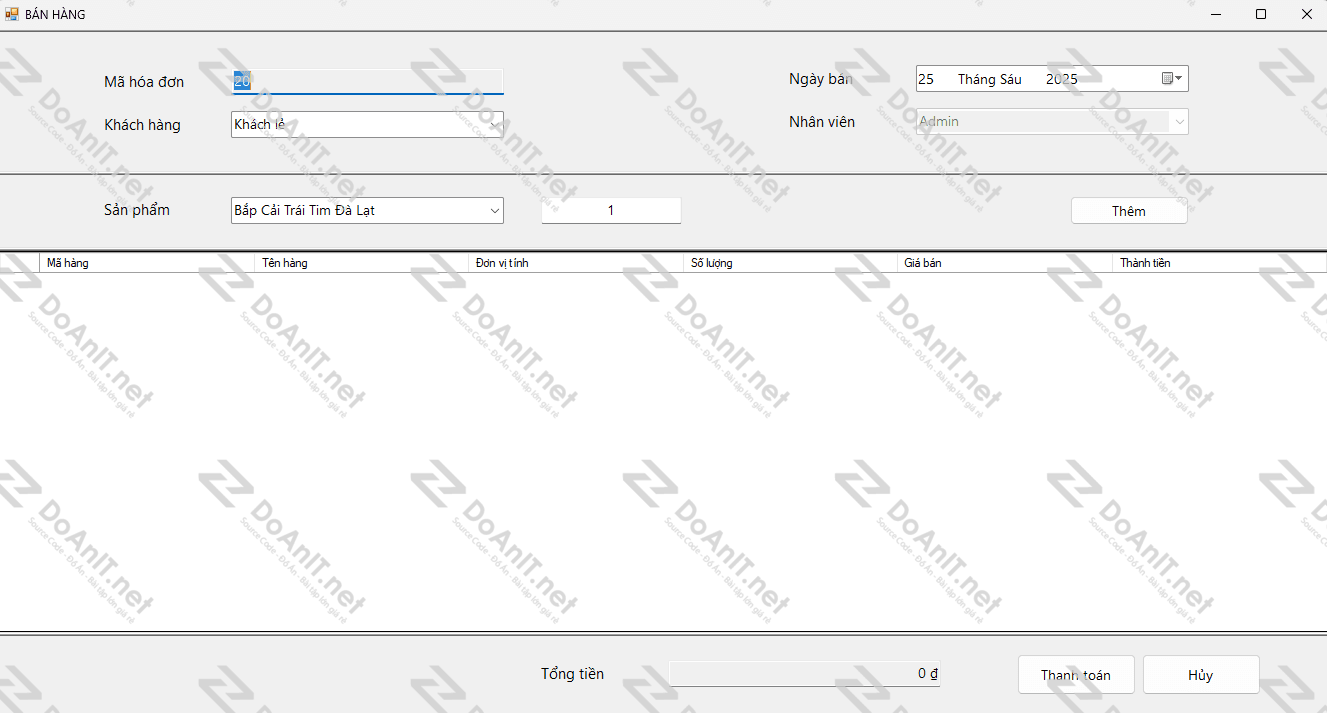1327x713 pixels.
Task: Click the Tổng tiền total field
Action: point(805,674)
